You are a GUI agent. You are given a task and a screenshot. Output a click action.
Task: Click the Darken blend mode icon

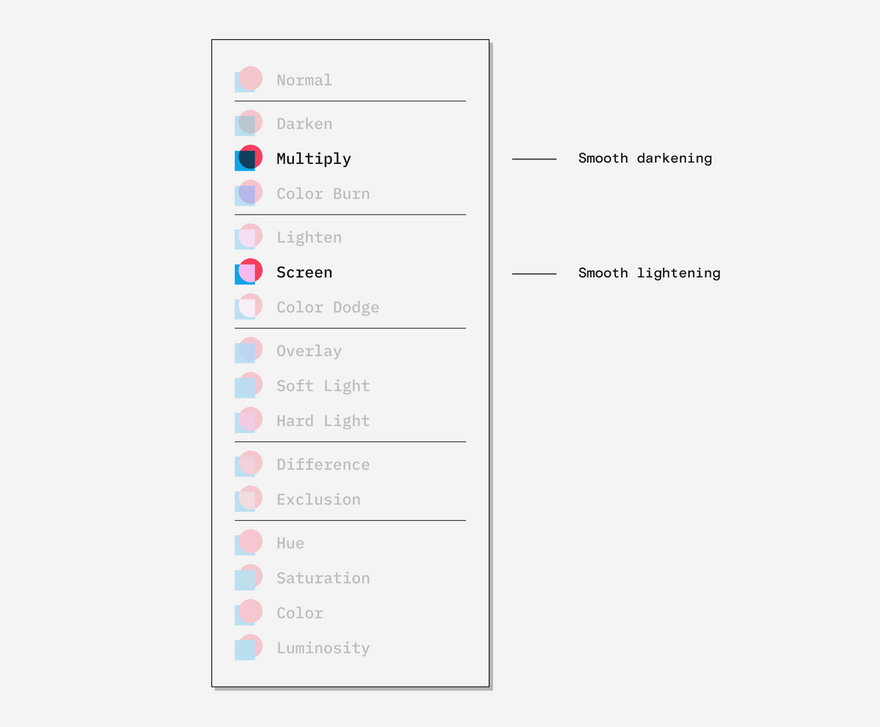(249, 123)
